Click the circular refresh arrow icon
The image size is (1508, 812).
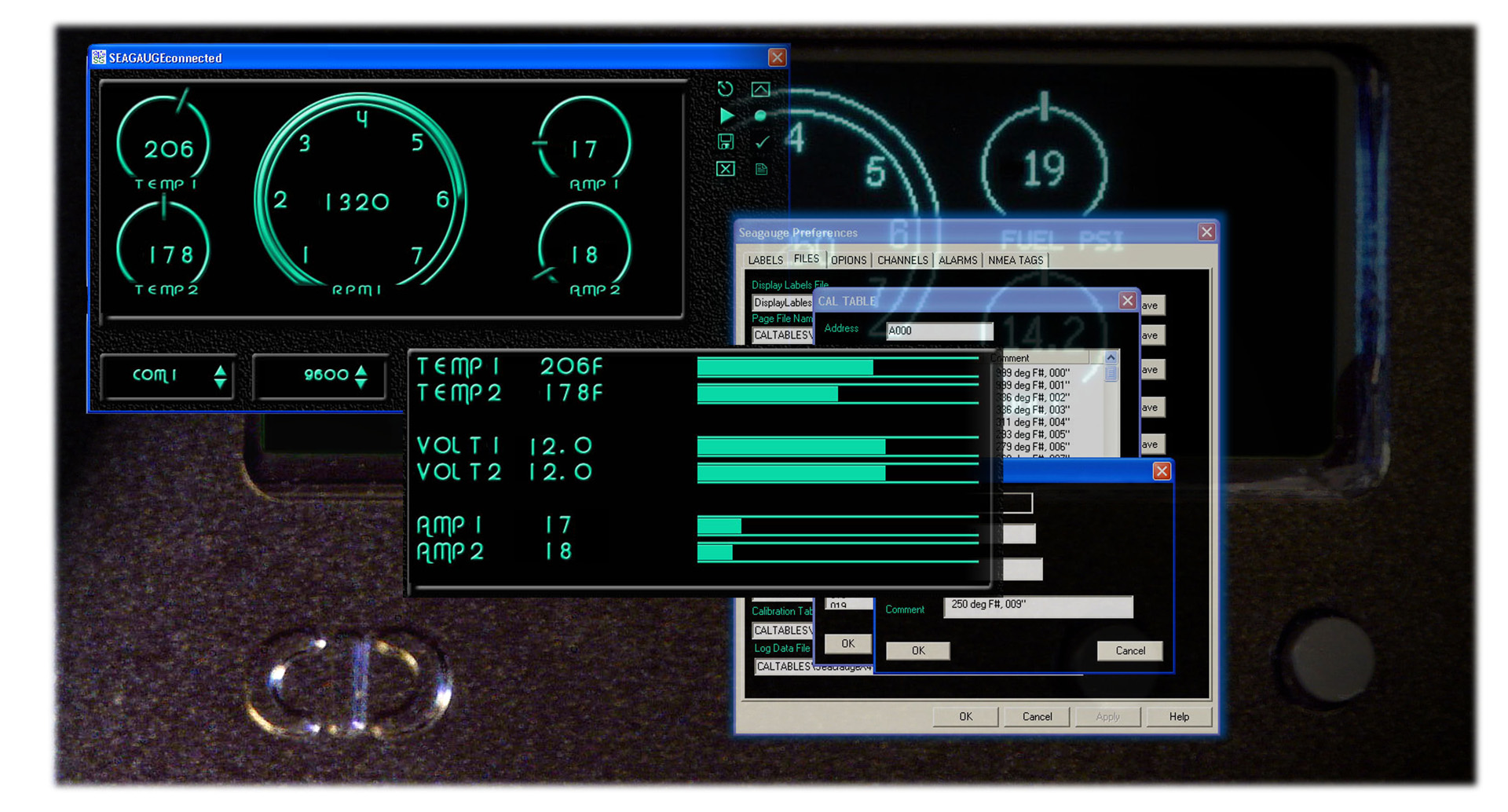click(725, 90)
